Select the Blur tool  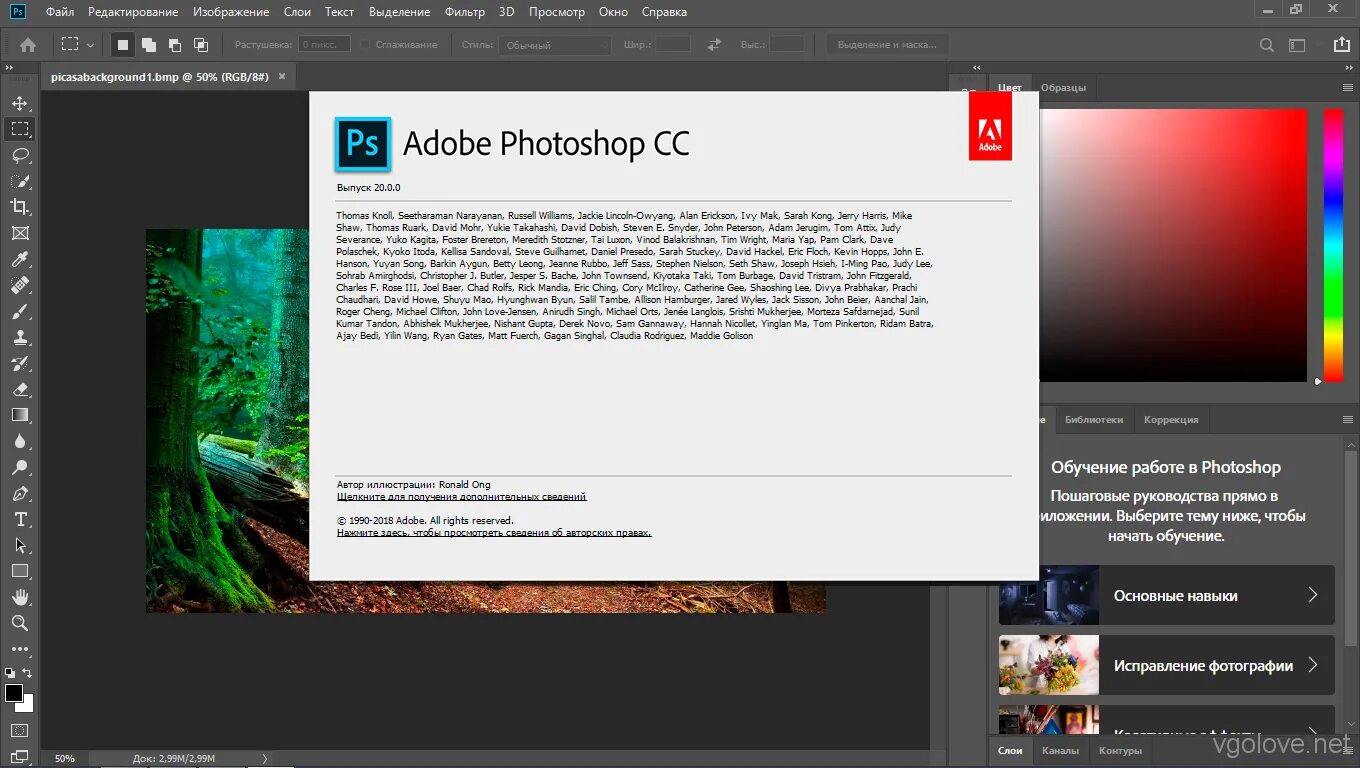(x=20, y=441)
